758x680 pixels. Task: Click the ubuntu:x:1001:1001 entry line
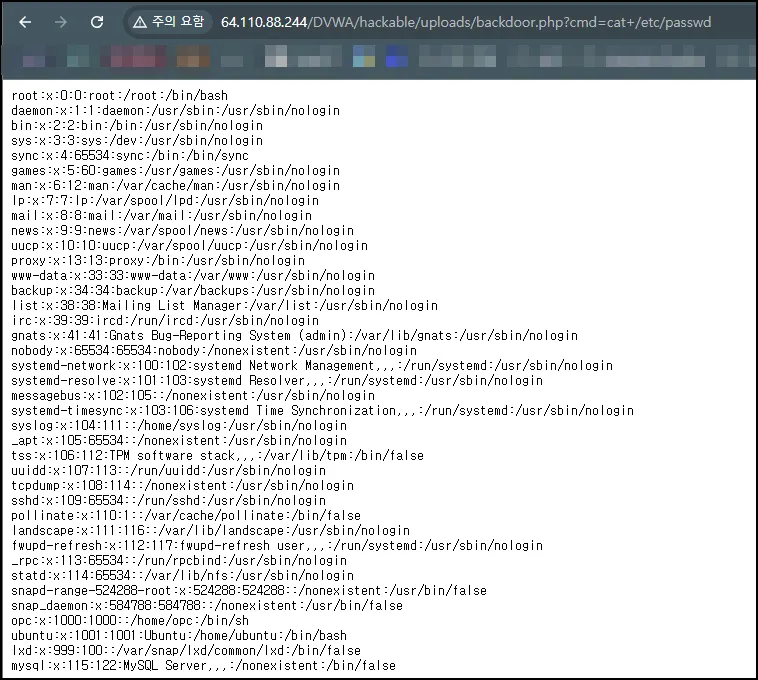pos(179,635)
